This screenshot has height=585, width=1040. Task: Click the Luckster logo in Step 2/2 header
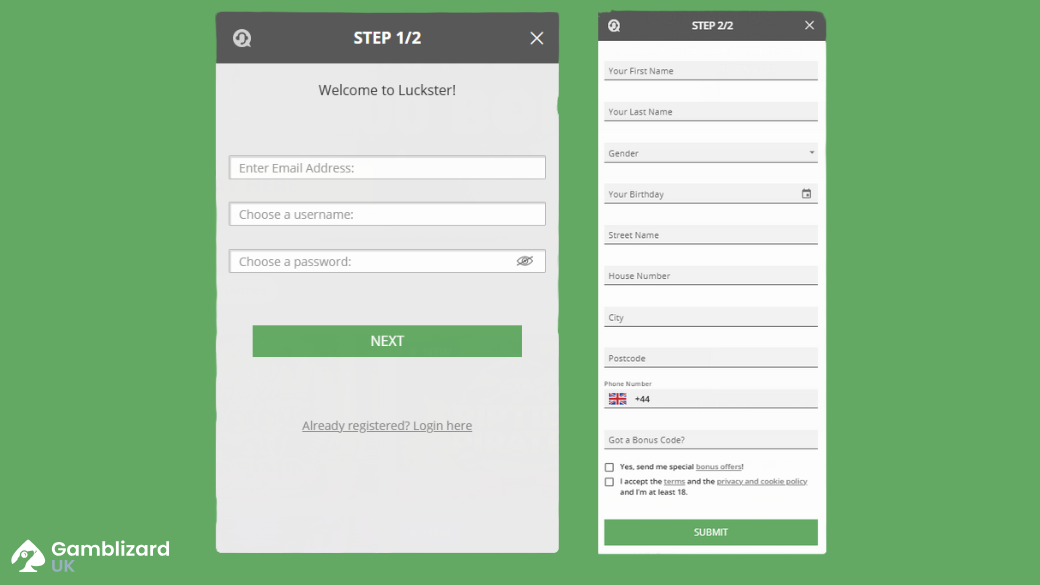coord(614,26)
